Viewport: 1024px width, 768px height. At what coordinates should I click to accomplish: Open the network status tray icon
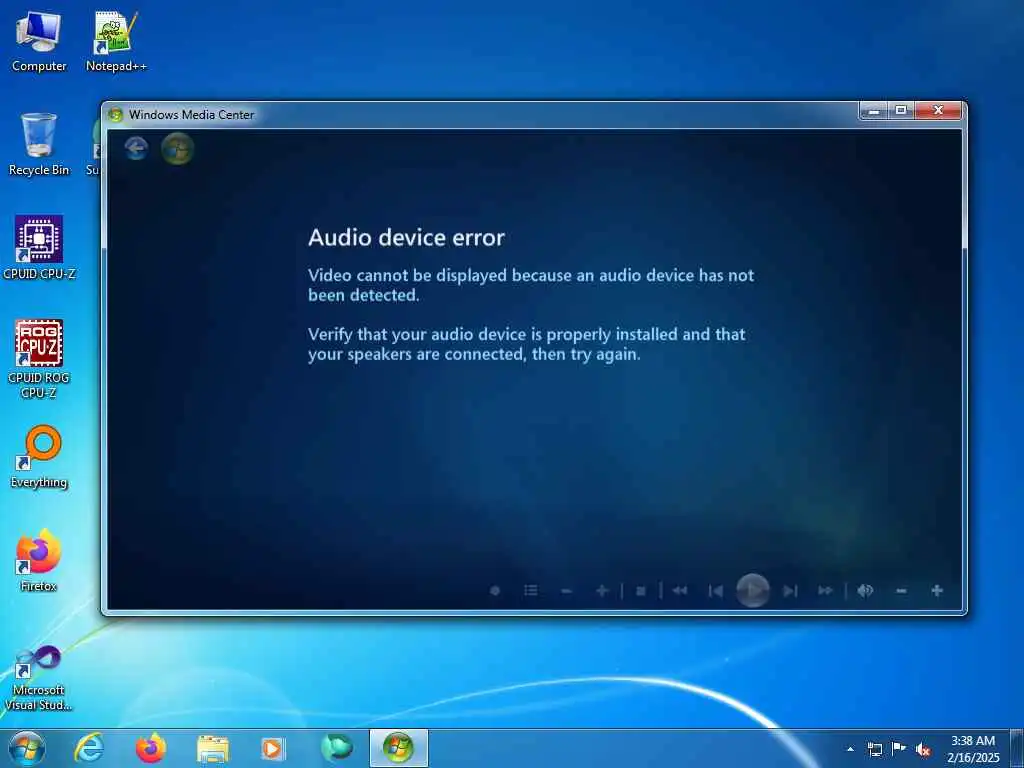pos(874,749)
